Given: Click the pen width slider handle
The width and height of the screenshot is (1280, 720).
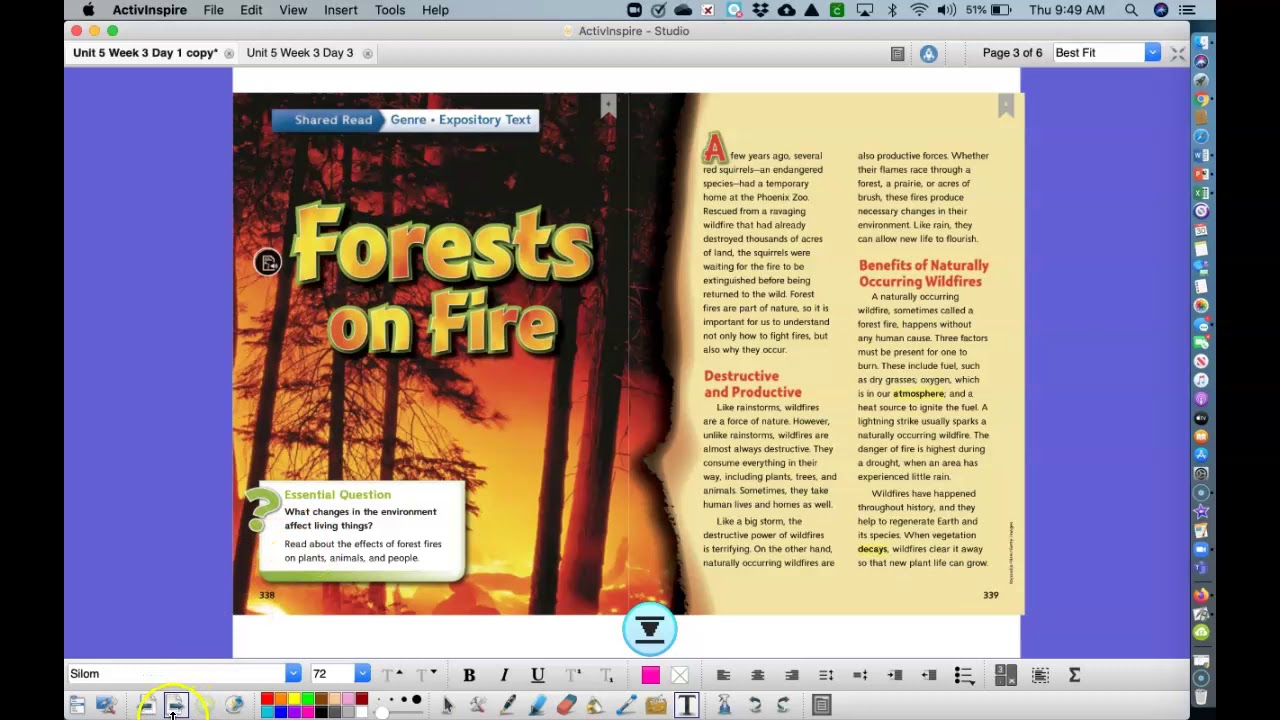Looking at the screenshot, I should pyautogui.click(x=381, y=712).
